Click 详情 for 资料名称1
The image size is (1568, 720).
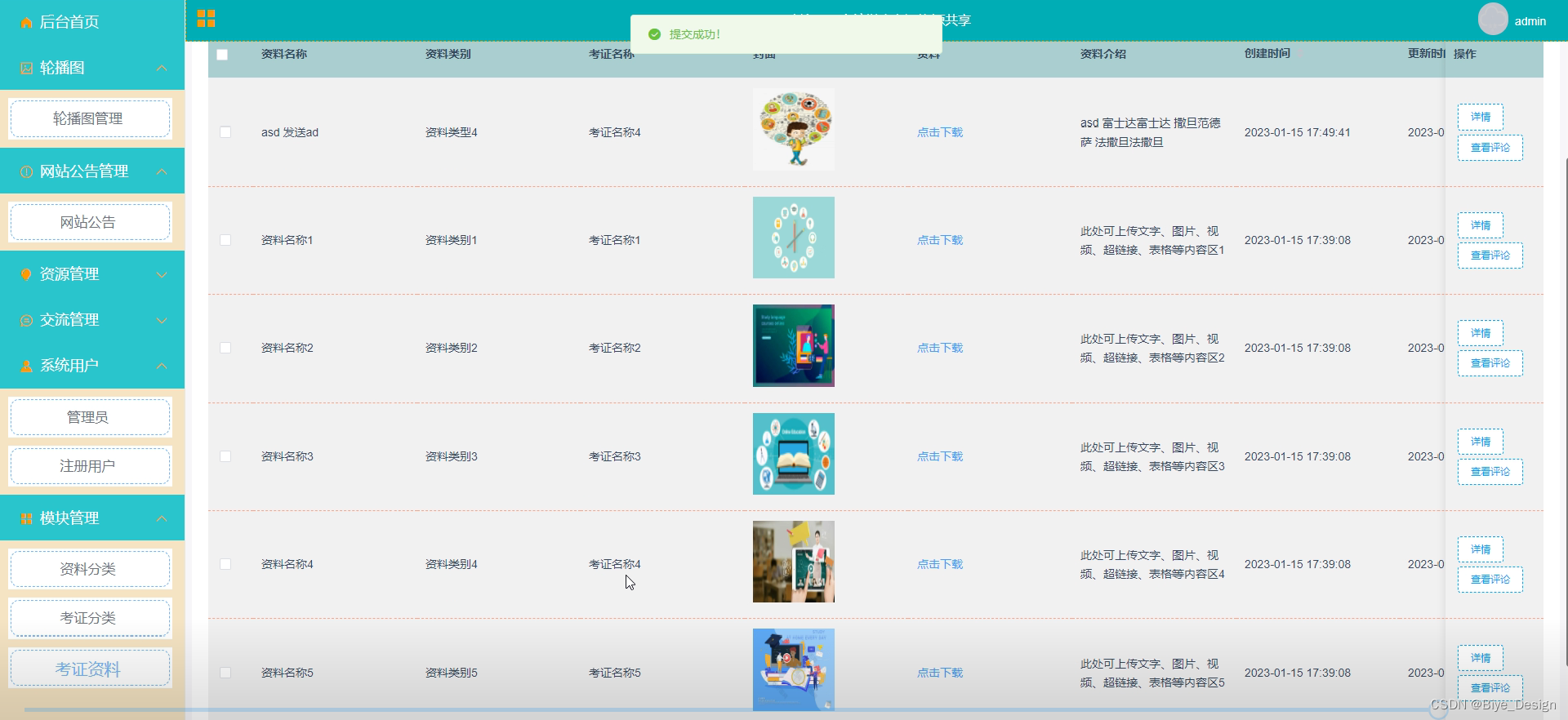(1480, 225)
